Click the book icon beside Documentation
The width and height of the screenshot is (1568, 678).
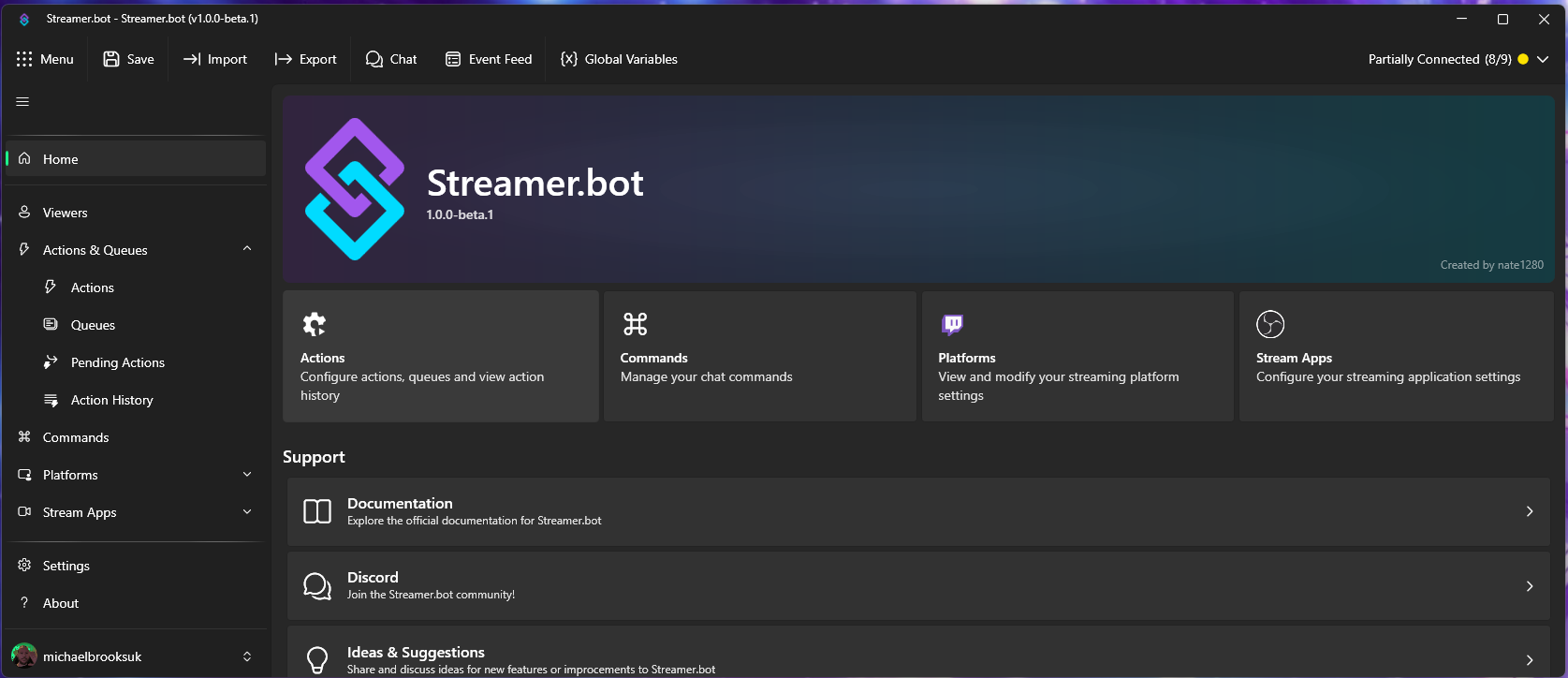point(317,511)
